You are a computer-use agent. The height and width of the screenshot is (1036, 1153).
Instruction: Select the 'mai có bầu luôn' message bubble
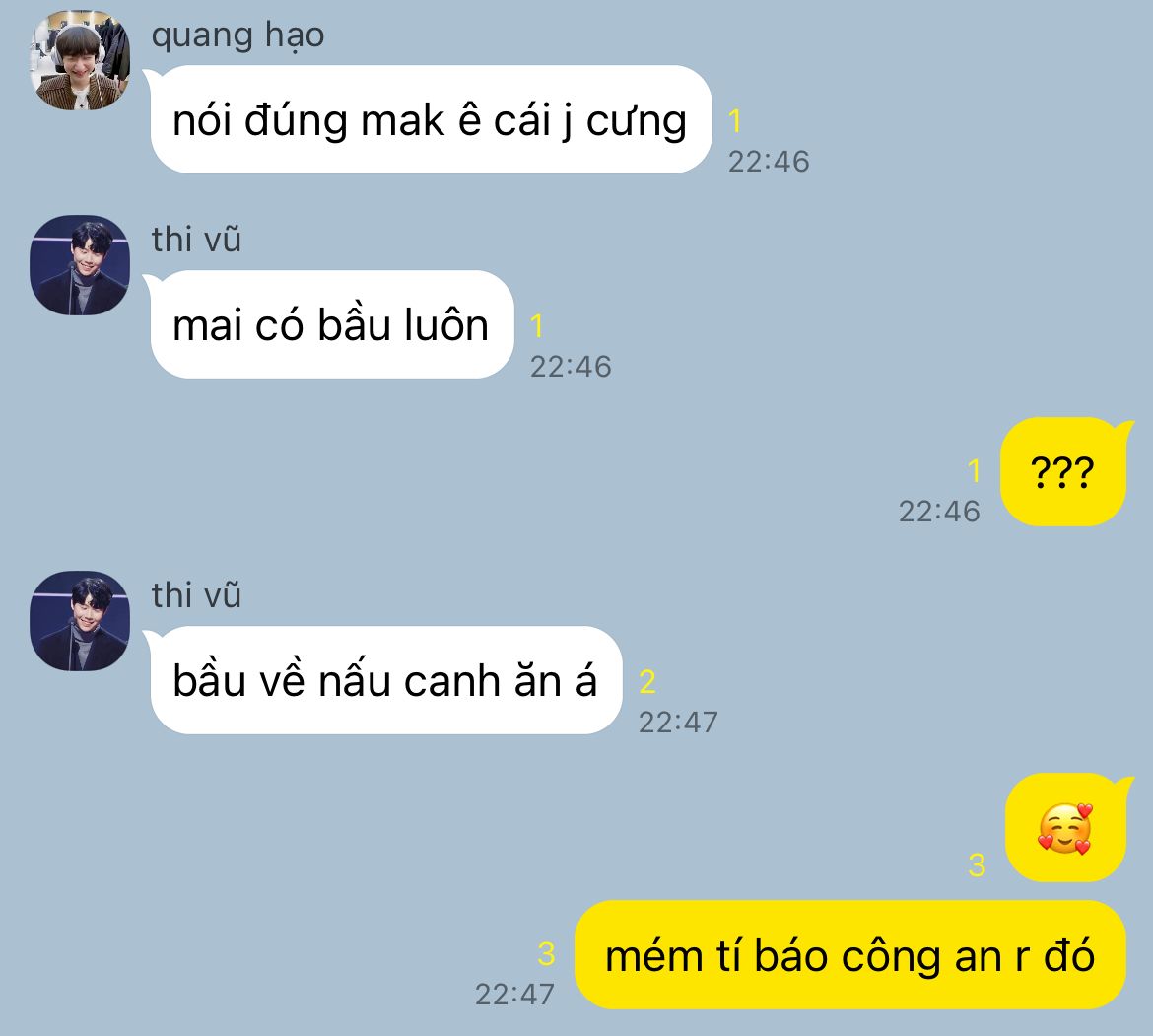coord(332,324)
